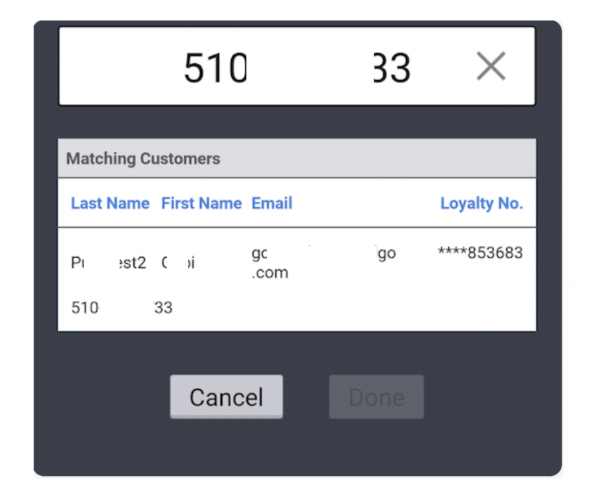
Task: Select the phone number below the customer name
Action: coord(121,308)
